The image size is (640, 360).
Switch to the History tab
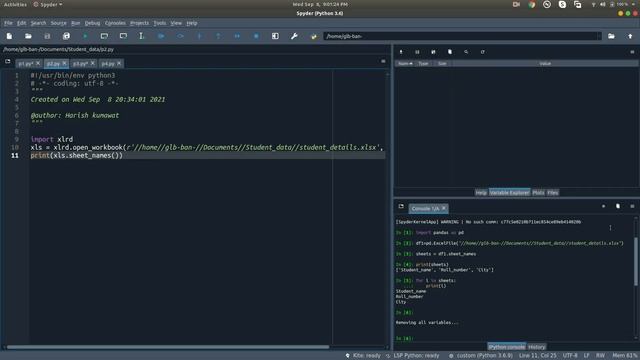[536, 347]
